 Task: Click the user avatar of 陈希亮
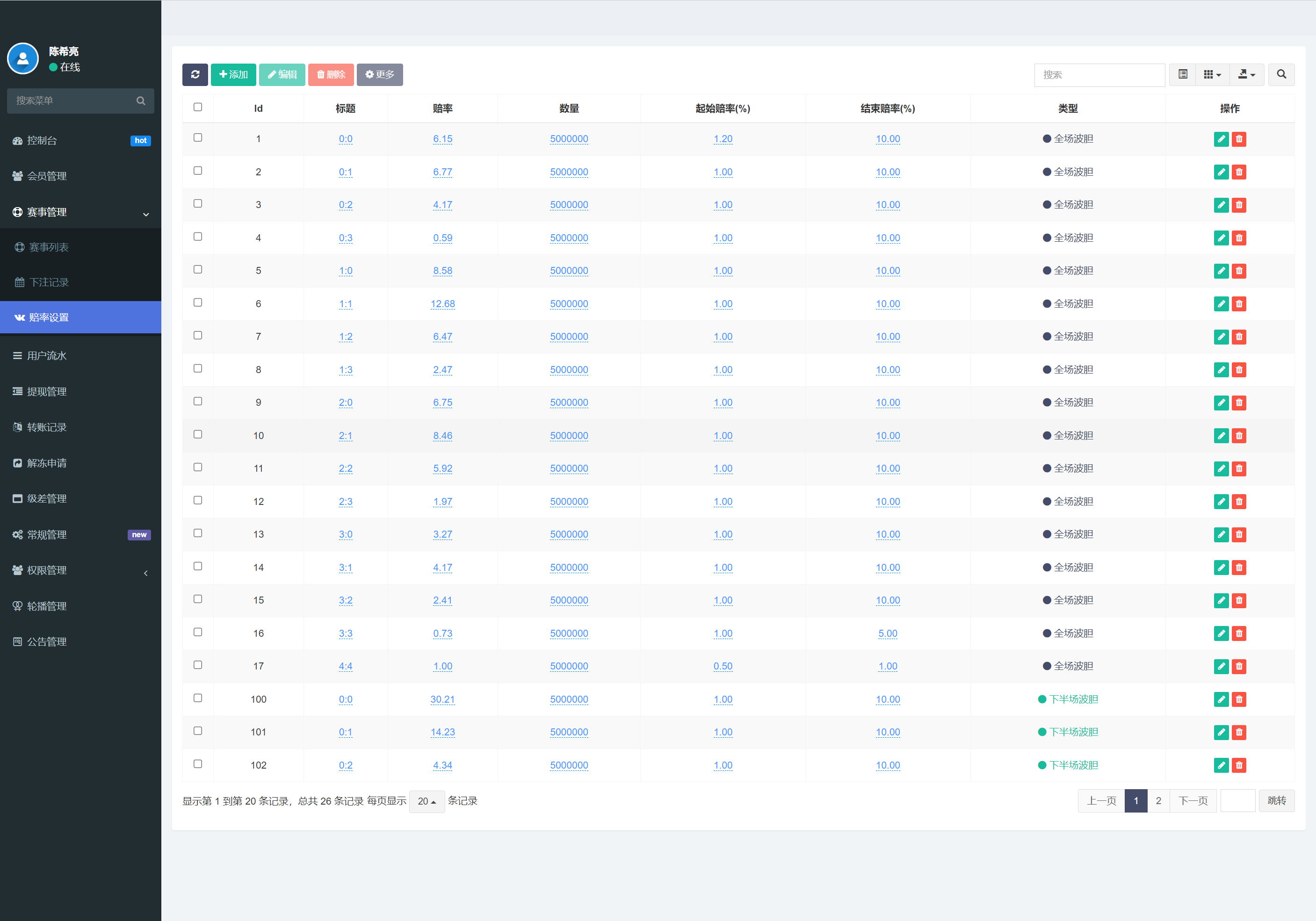point(23,58)
